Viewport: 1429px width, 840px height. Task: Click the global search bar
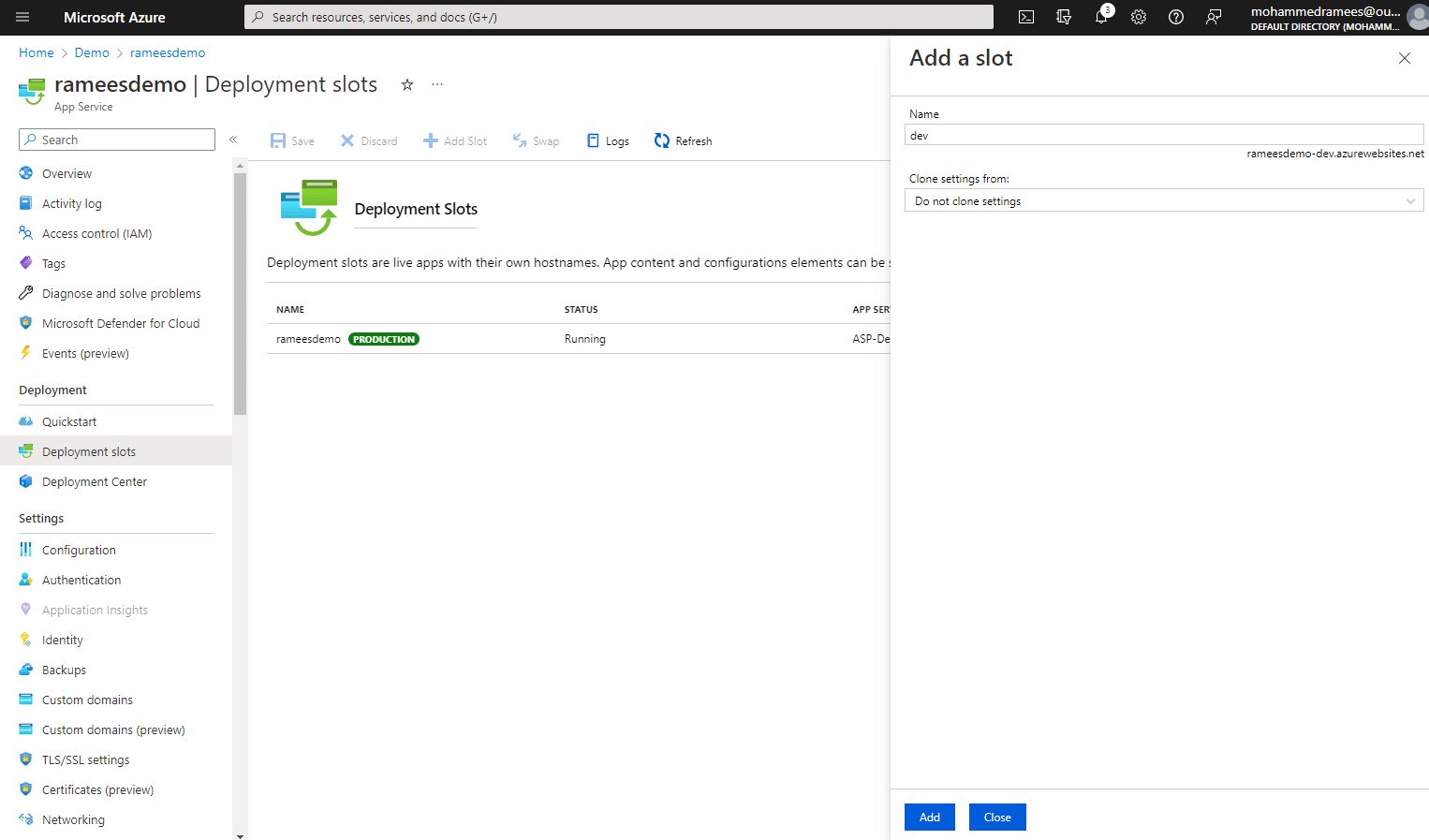619,17
